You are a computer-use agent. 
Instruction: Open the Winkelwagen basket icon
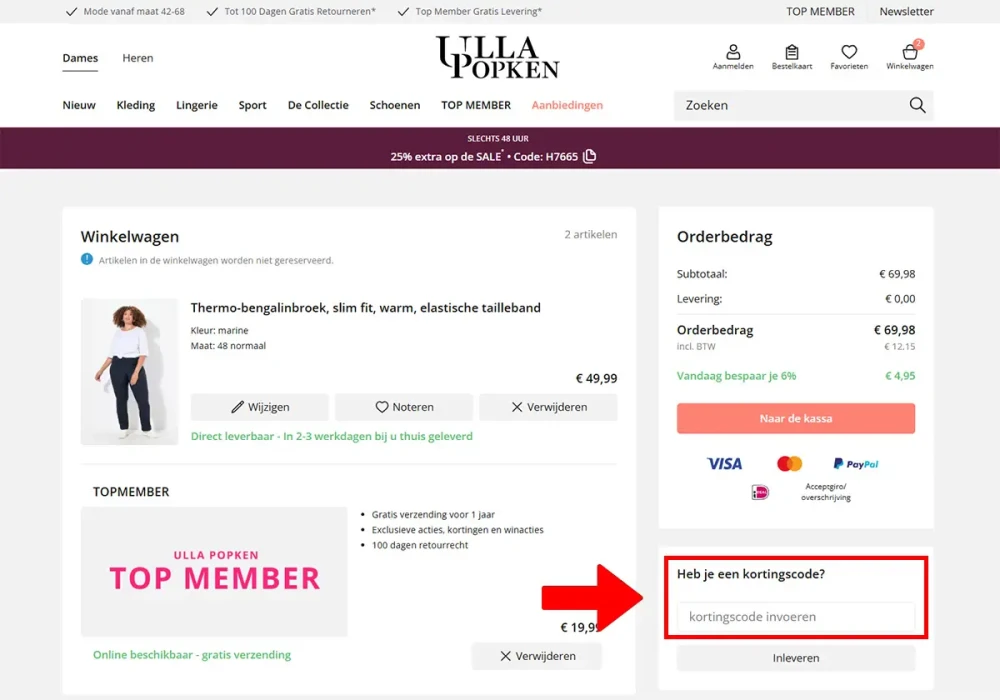tap(910, 54)
